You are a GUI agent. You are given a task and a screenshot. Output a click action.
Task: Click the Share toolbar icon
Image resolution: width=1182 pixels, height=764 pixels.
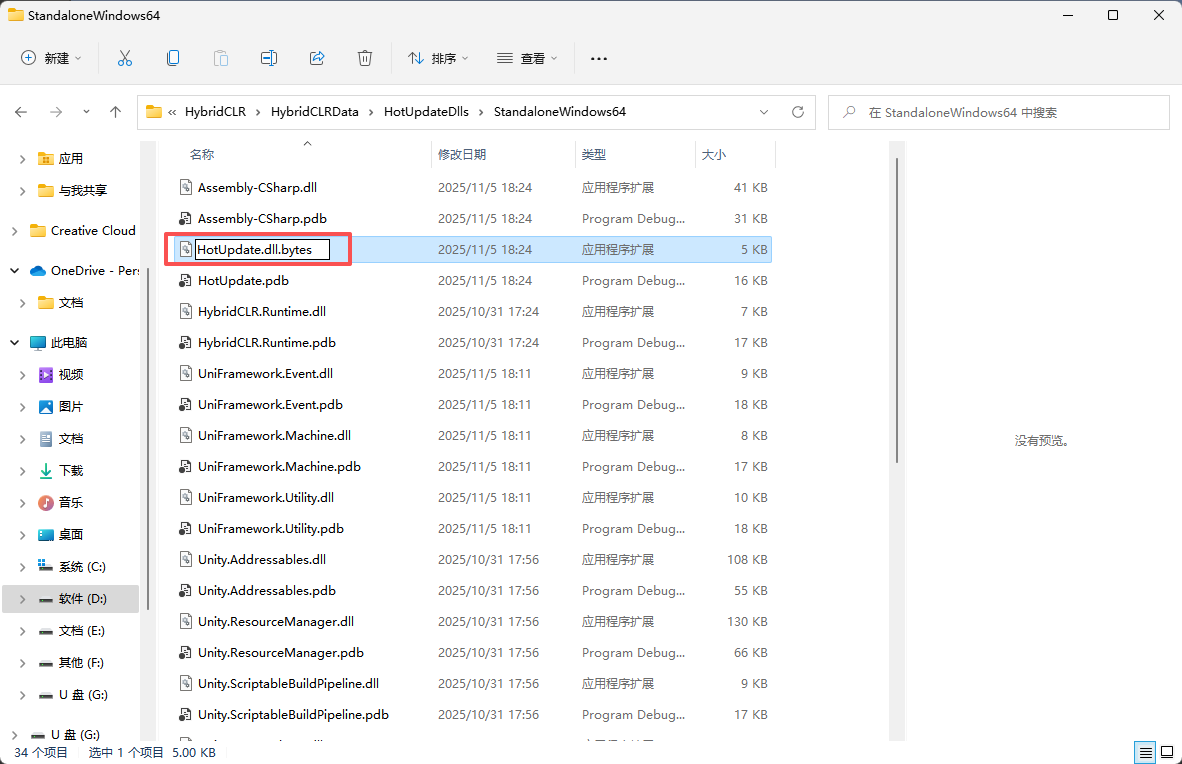click(x=317, y=58)
